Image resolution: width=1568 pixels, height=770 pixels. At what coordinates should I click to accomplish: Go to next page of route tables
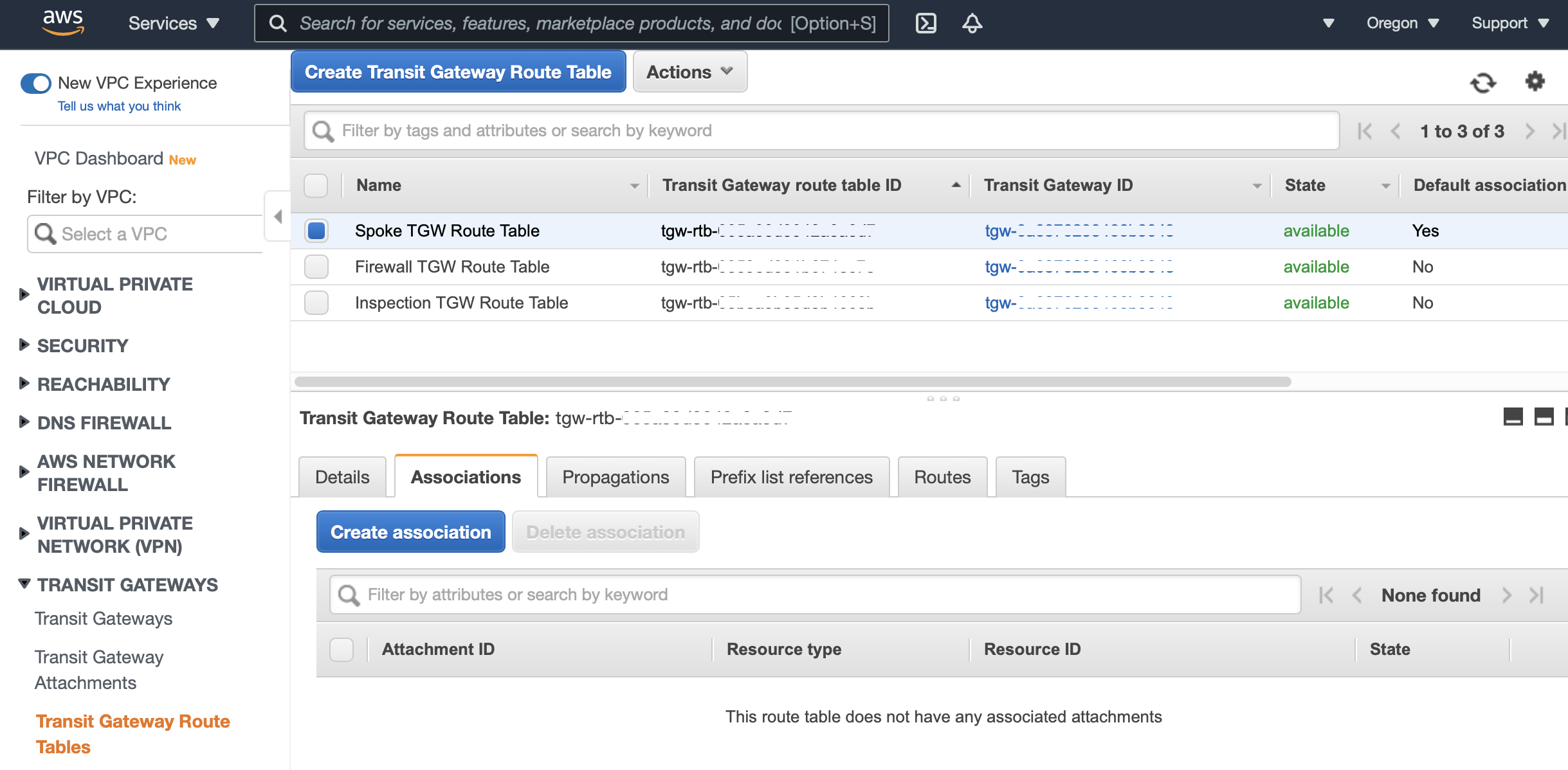pos(1530,131)
